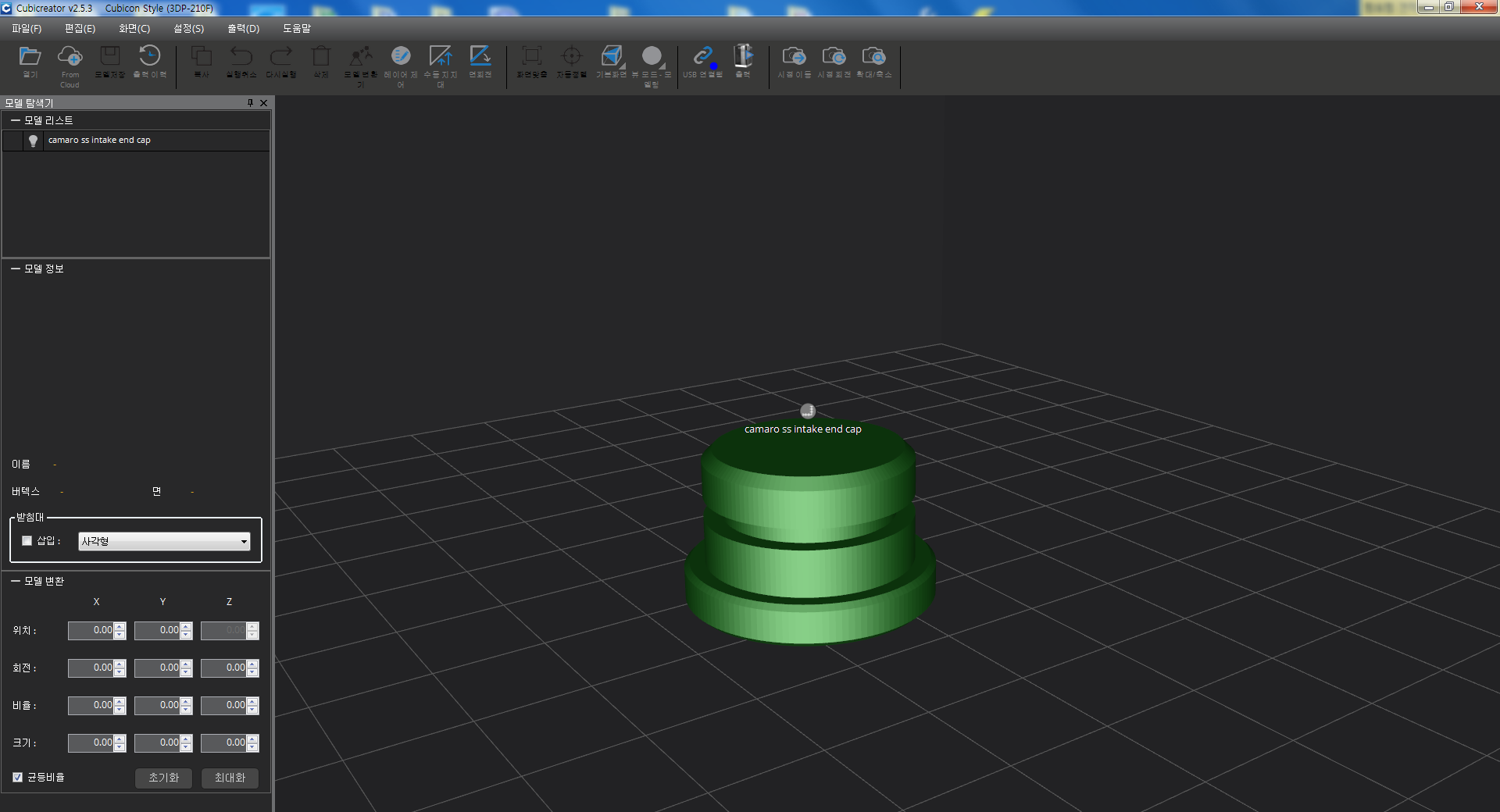Click camaro ss intake end cap viewport label
1500x812 pixels.
pos(802,429)
